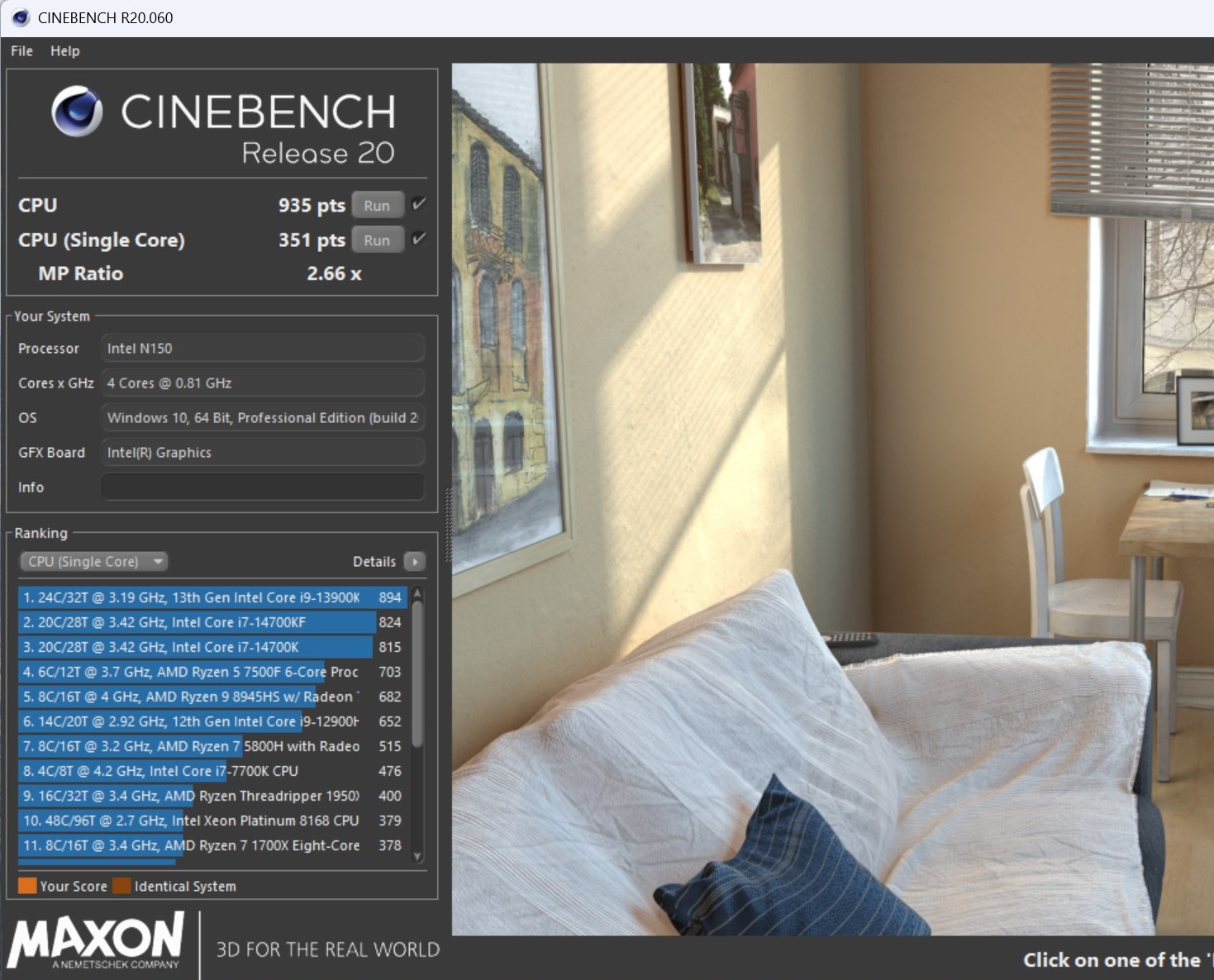
Task: Select ranking row 8 Intel Core i7-7700K
Action: (x=212, y=771)
